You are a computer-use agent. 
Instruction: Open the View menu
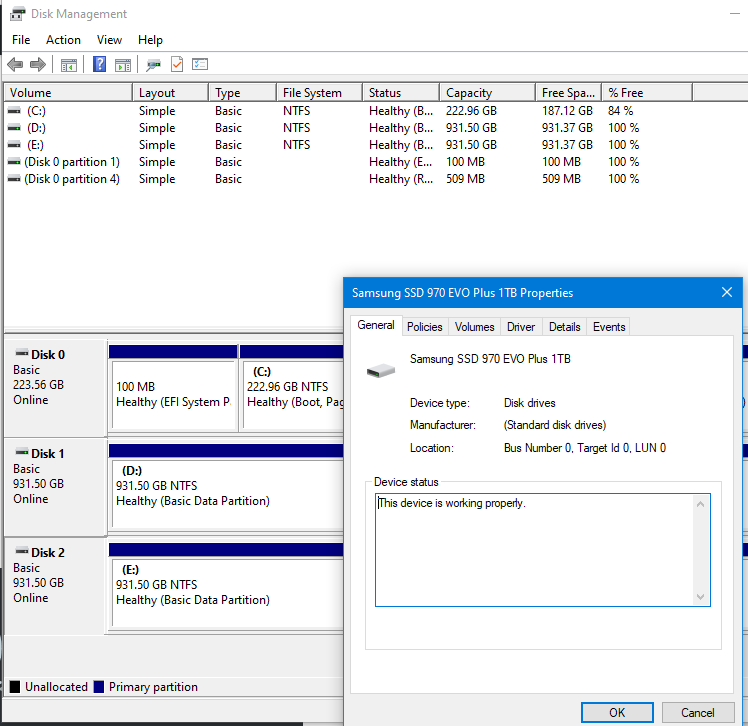click(x=109, y=40)
